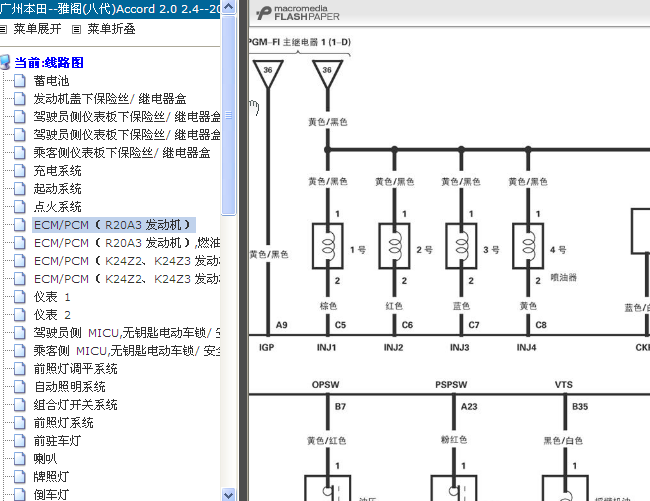Click page icon beside 乘客侧 MICU
Image resolution: width=650 pixels, height=501 pixels.
tap(19, 351)
